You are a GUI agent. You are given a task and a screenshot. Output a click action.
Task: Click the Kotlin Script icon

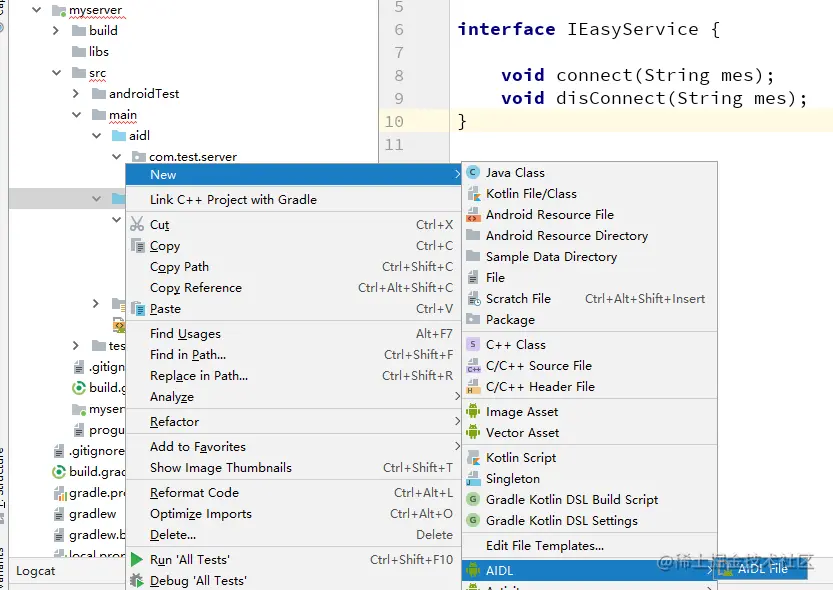point(473,458)
